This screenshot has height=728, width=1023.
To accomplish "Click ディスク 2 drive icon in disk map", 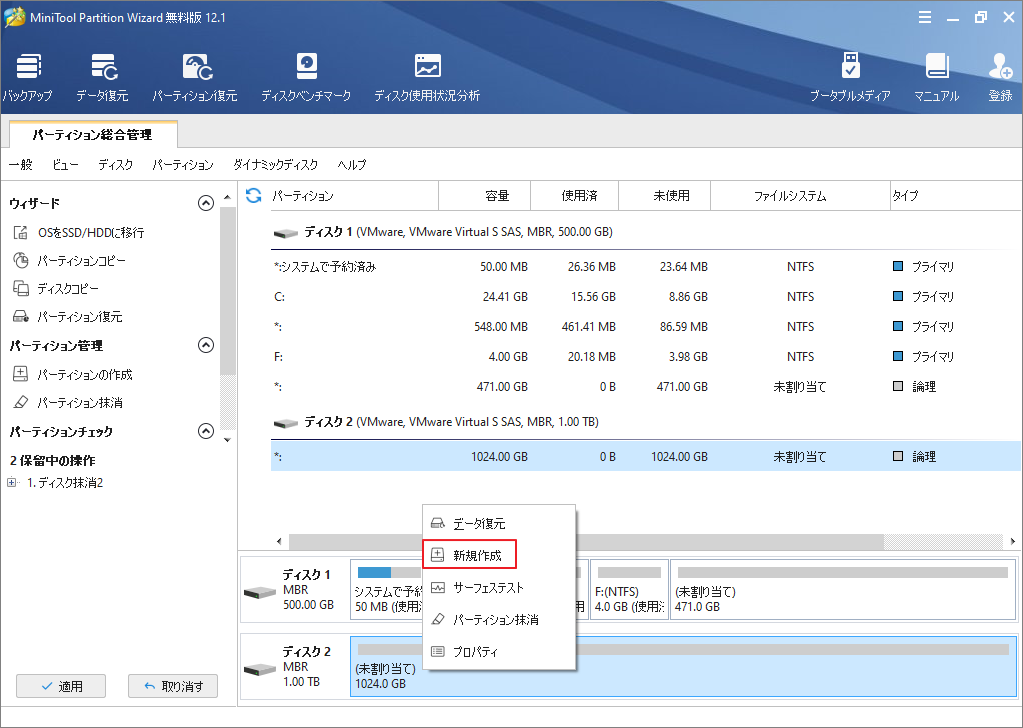I will [260, 669].
